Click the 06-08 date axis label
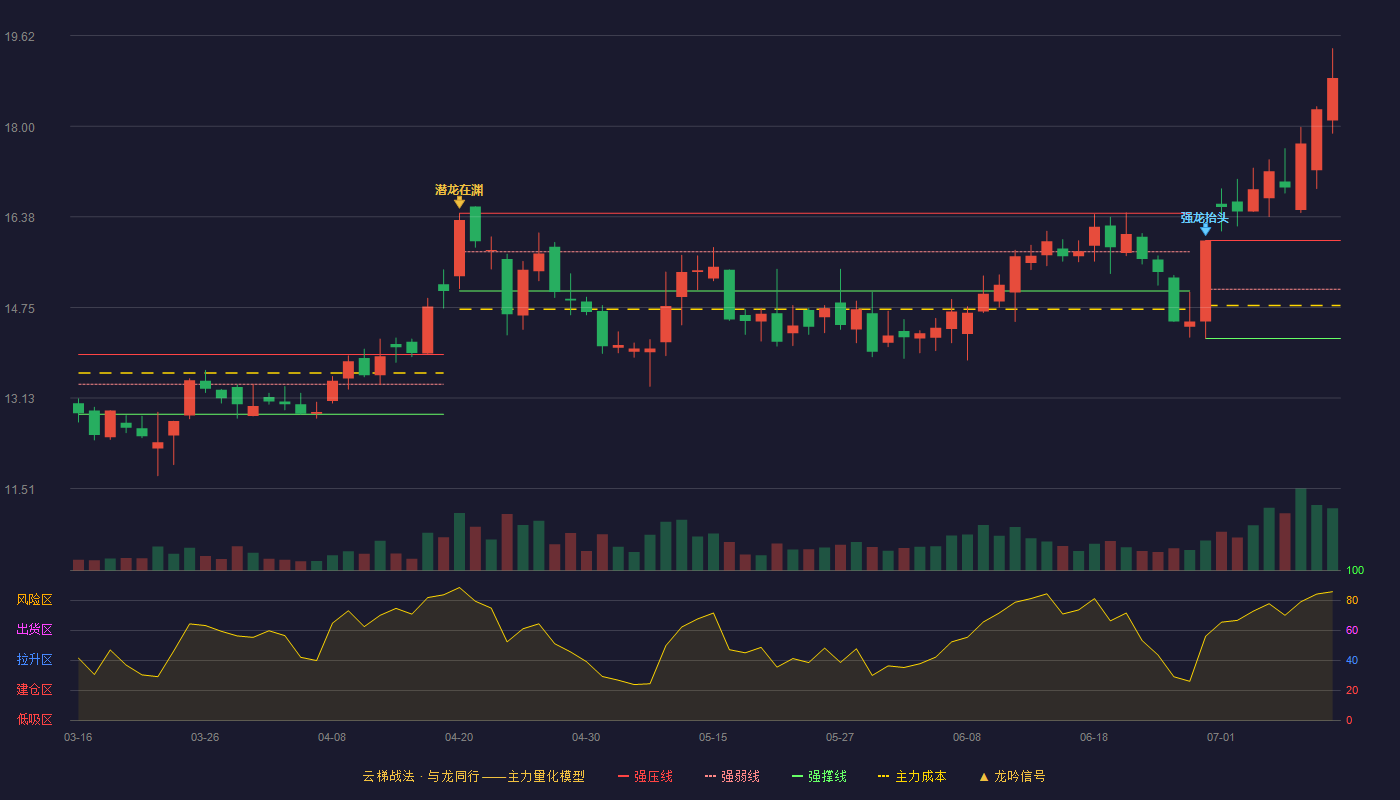 click(x=967, y=737)
